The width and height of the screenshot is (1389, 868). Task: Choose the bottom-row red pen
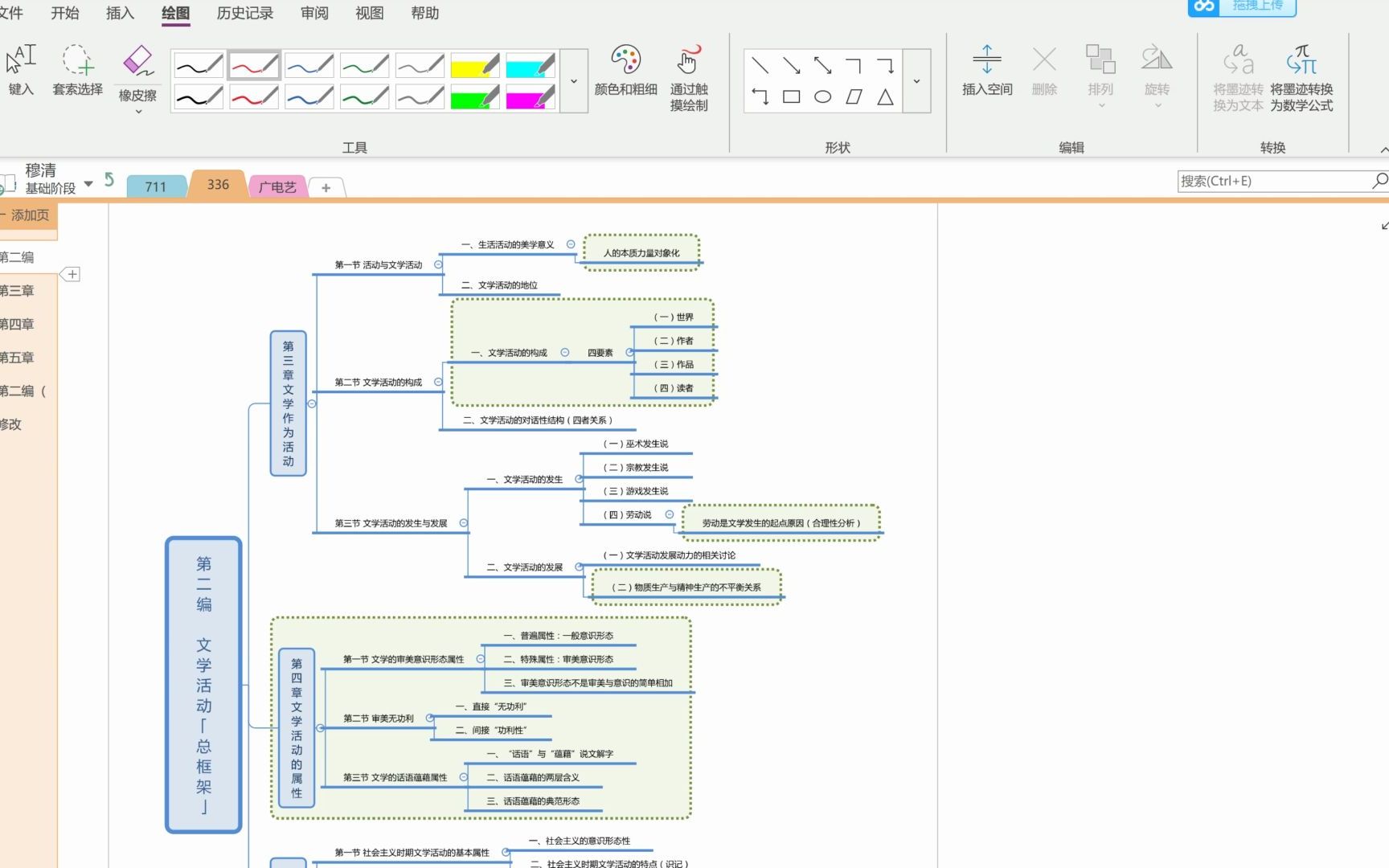tap(254, 97)
